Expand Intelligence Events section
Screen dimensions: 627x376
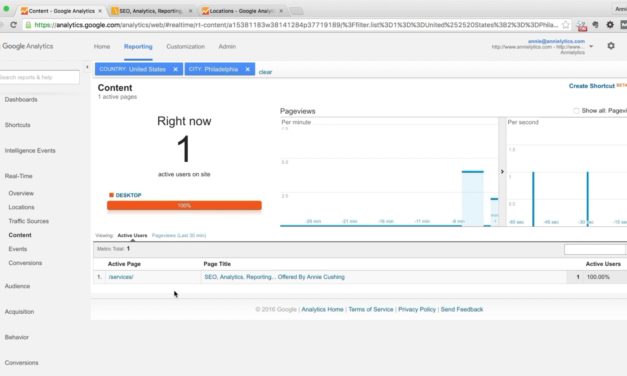click(30, 150)
